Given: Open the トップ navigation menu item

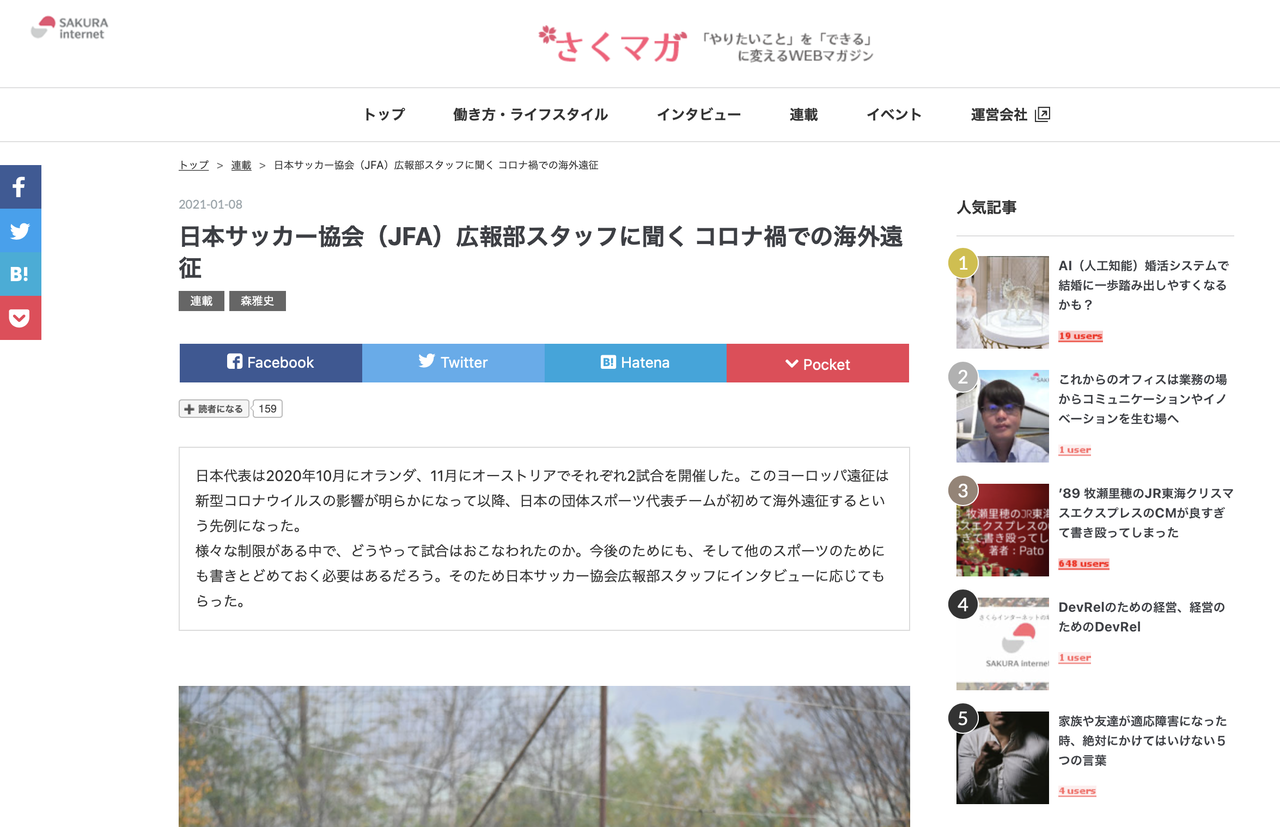Looking at the screenshot, I should 384,115.
